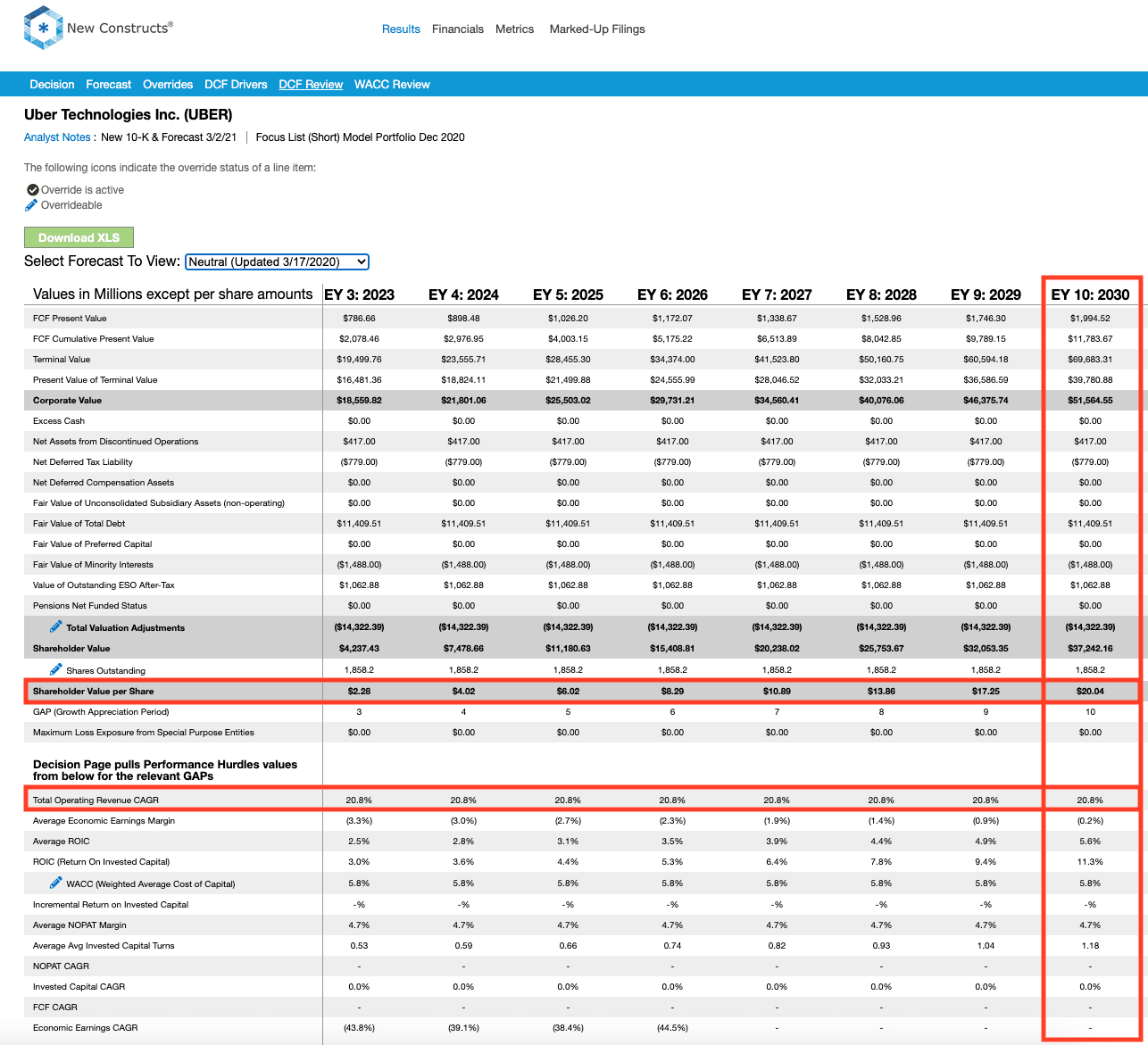1148x1045 pixels.
Task: Click the FCF Present Value row label
Action: 70,319
